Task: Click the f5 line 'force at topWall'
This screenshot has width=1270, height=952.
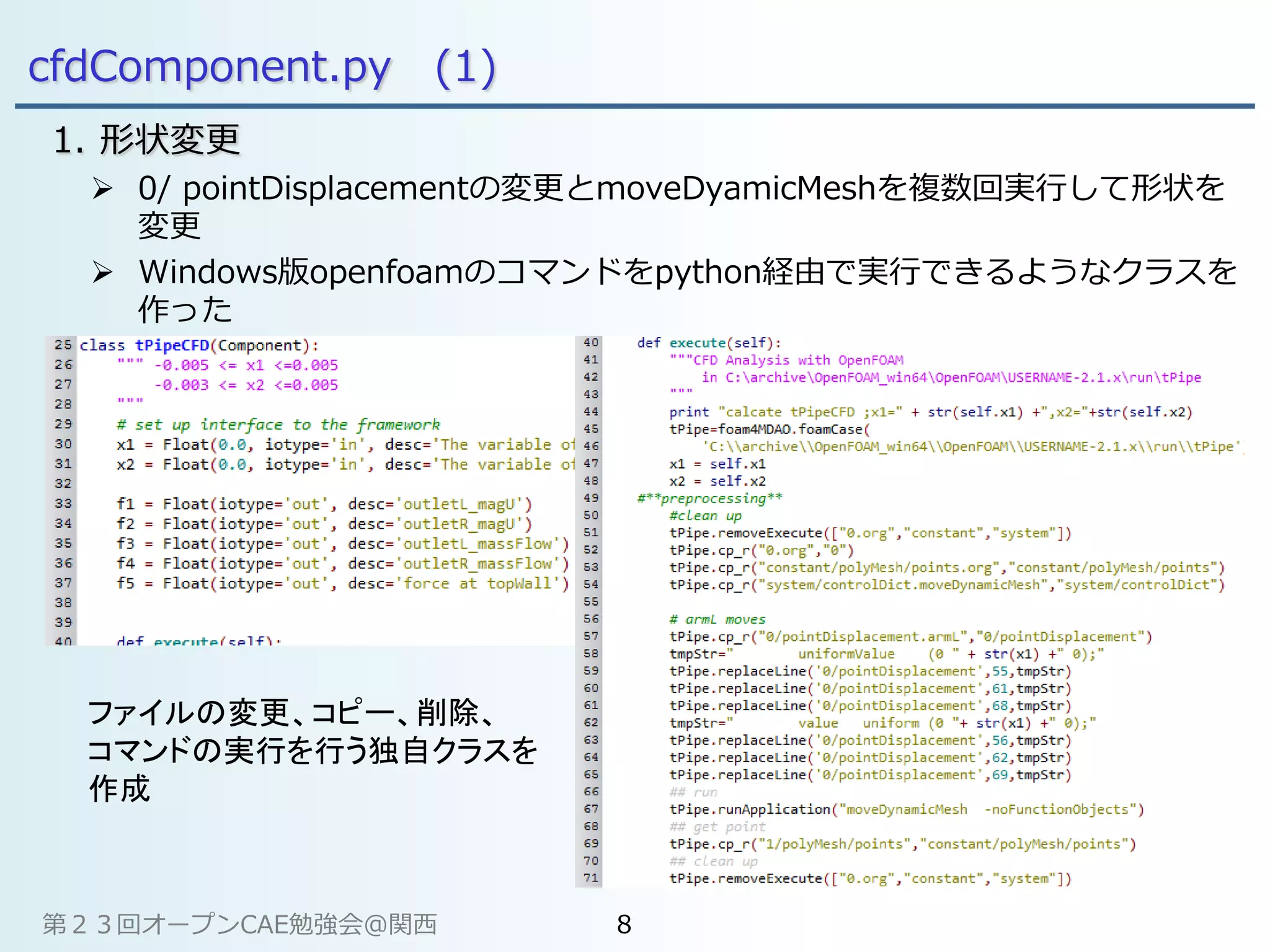Action: [x=343, y=583]
